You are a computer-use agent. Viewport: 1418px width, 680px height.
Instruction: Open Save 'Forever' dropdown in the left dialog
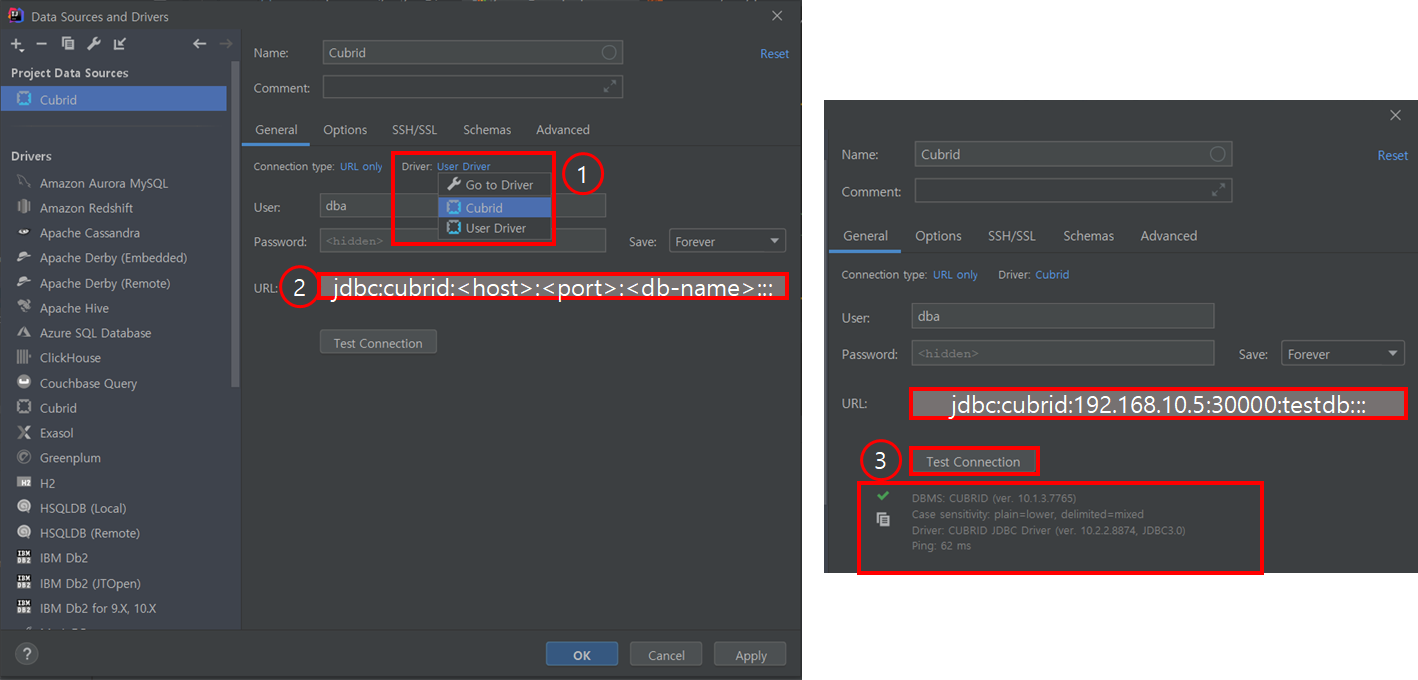pyautogui.click(x=727, y=241)
